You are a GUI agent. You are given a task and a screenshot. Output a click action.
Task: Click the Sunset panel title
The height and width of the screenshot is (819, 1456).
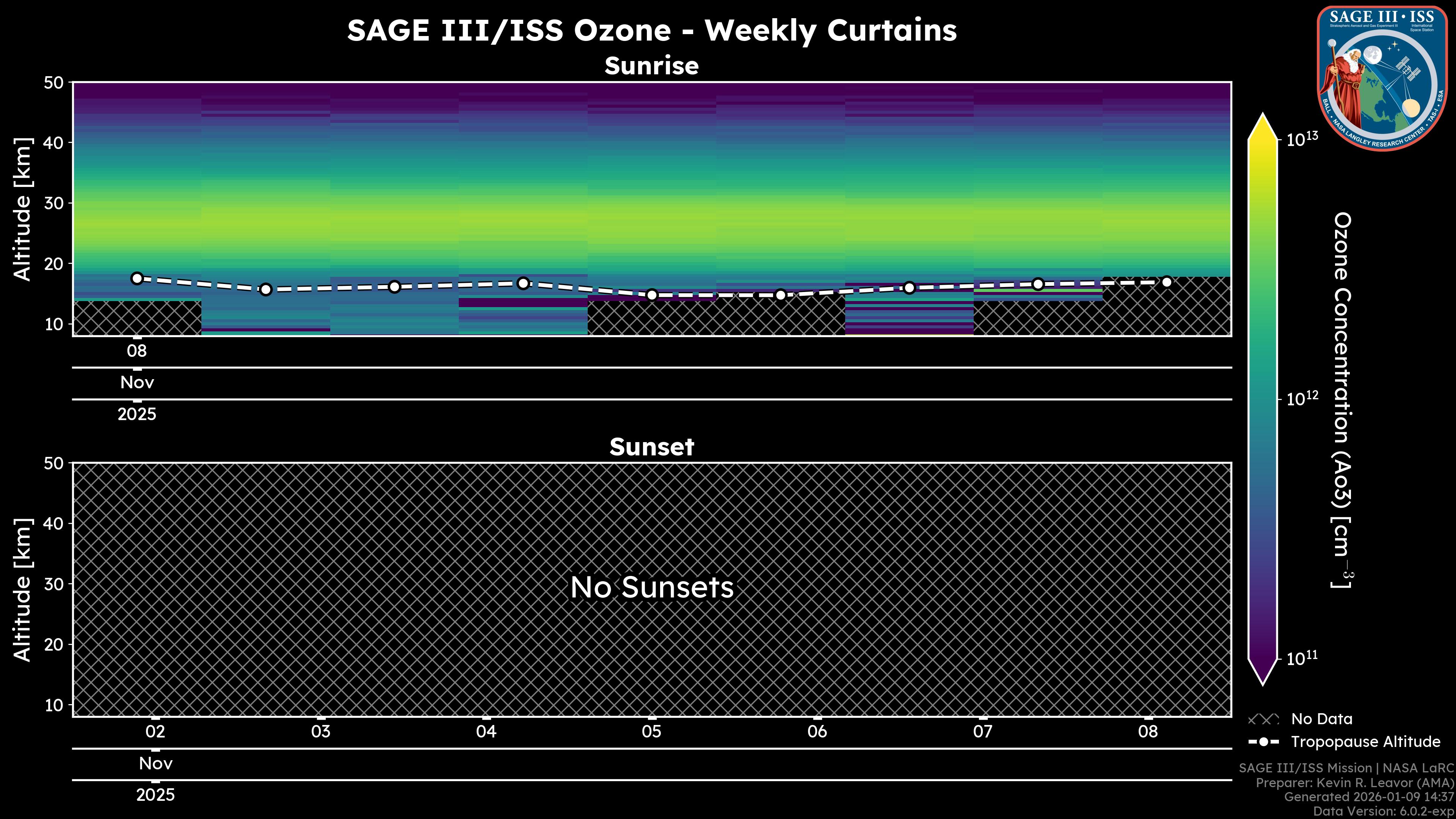pos(652,447)
